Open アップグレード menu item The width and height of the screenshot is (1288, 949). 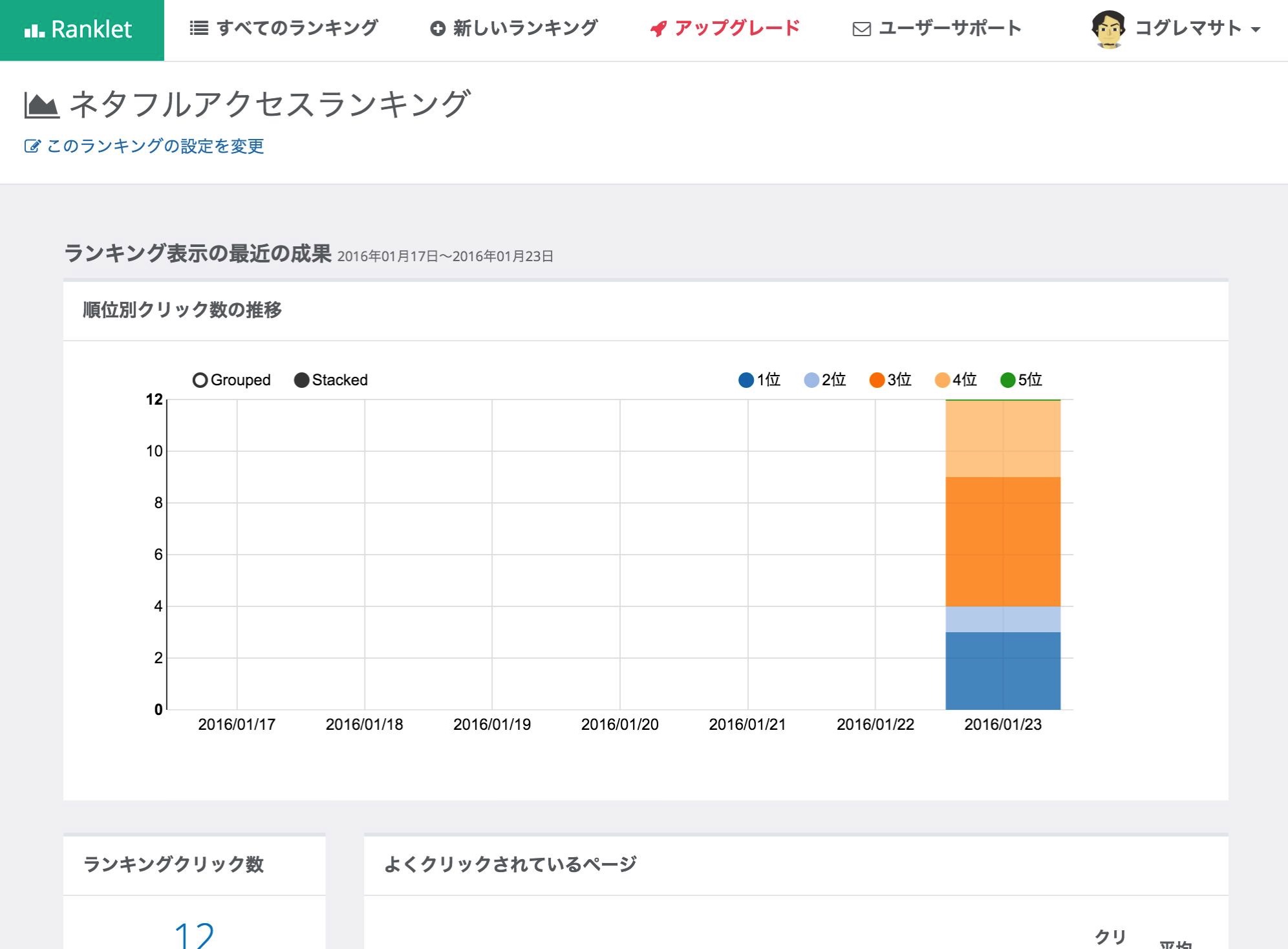point(725,28)
